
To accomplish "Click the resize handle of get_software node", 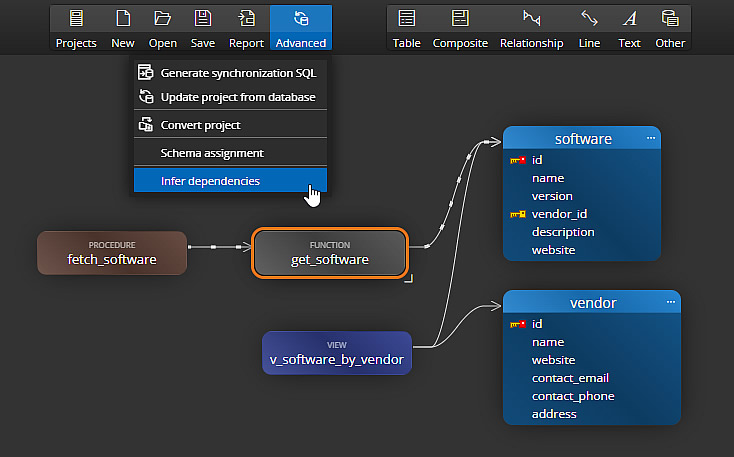I will pyautogui.click(x=409, y=279).
